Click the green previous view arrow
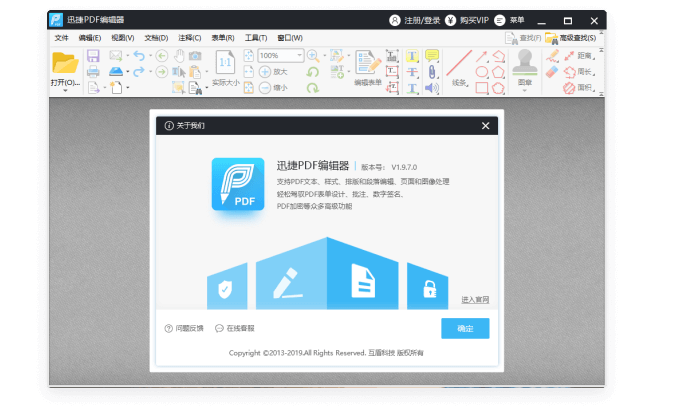Image resolution: width=692 pixels, height=410 pixels. coord(162,56)
